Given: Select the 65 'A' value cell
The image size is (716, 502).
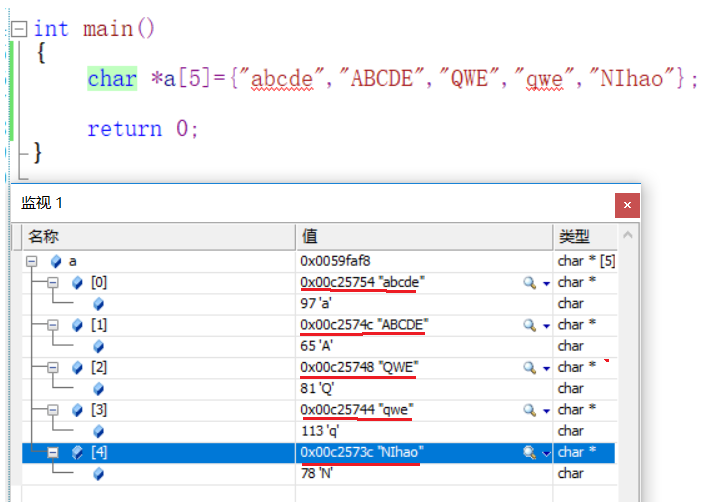Looking at the screenshot, I should (425, 347).
